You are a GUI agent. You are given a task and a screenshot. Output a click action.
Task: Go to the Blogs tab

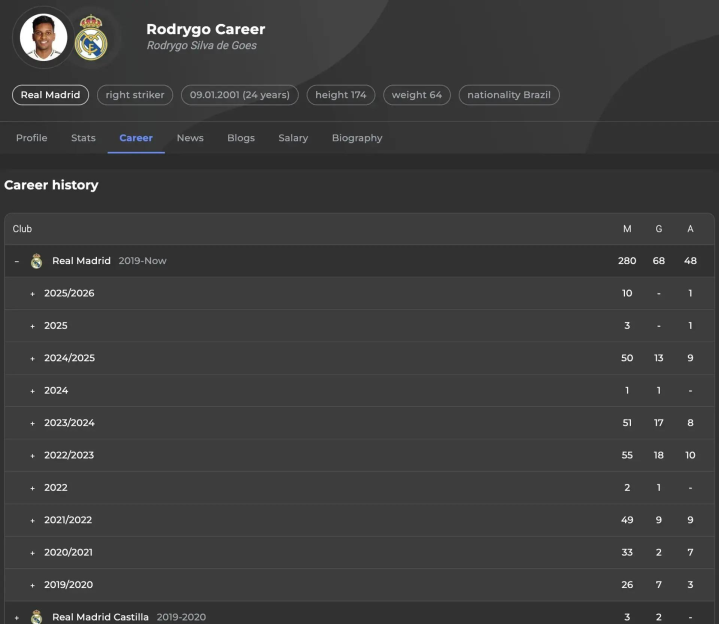tap(241, 138)
